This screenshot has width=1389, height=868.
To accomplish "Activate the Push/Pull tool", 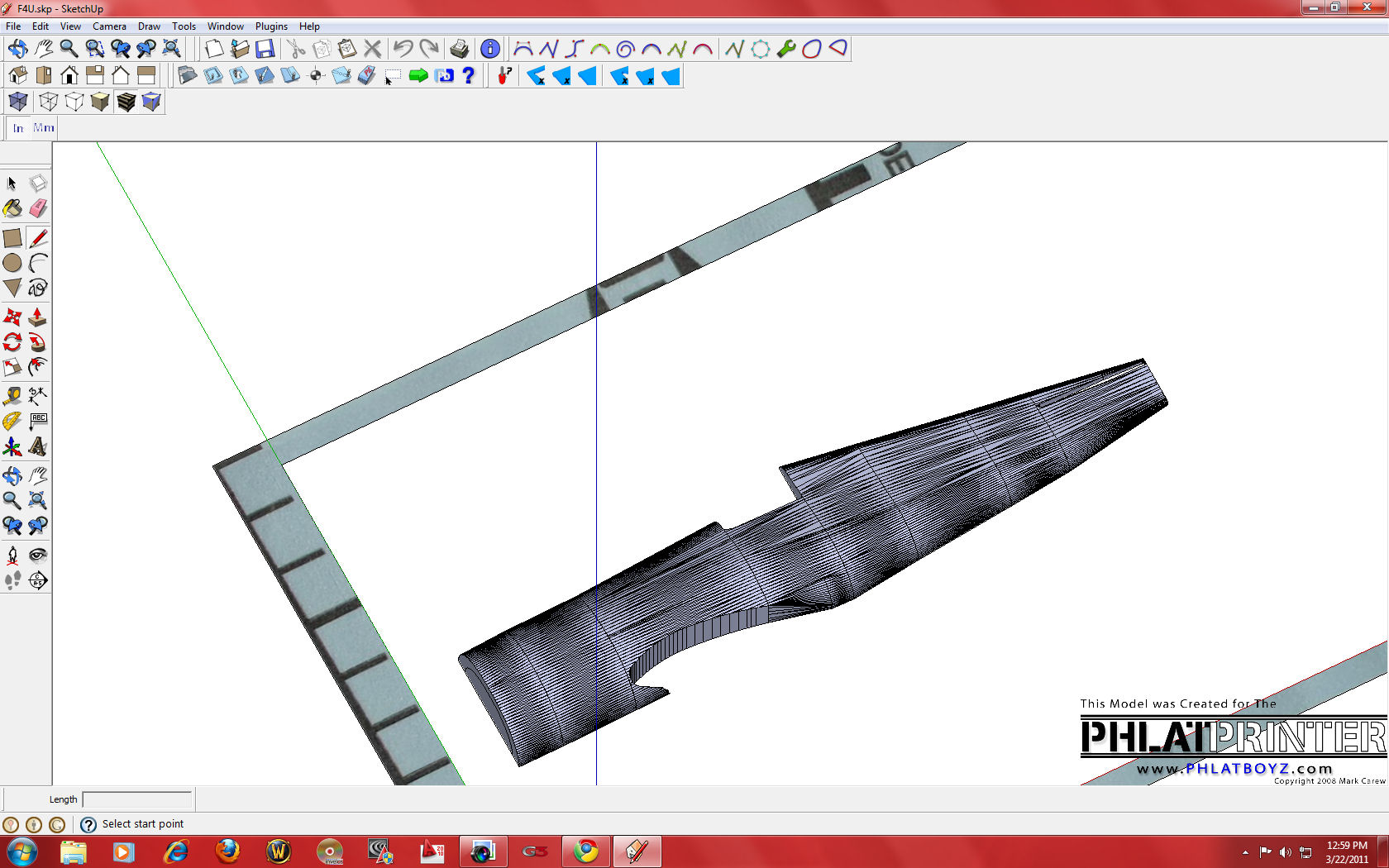I will click(38, 317).
